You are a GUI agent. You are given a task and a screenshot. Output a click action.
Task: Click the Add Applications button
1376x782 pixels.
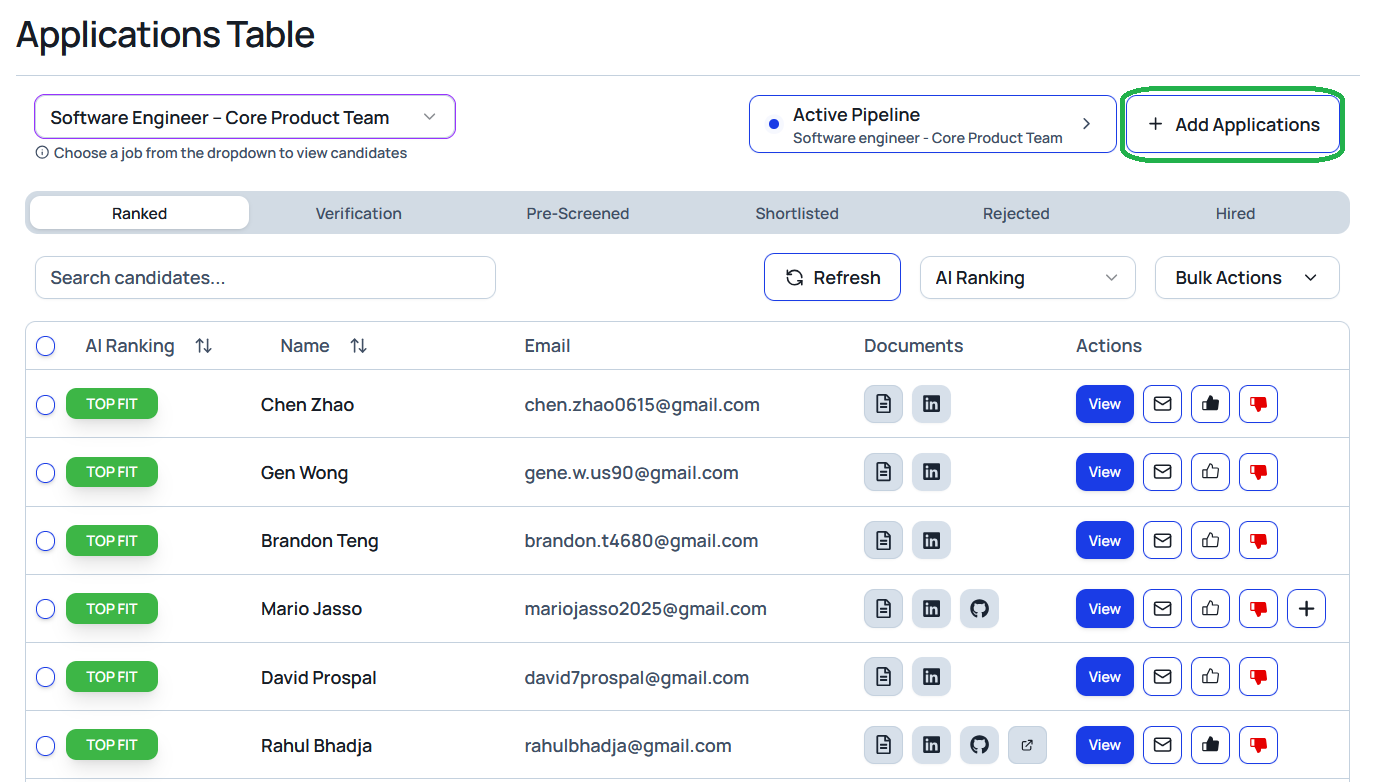(1233, 125)
